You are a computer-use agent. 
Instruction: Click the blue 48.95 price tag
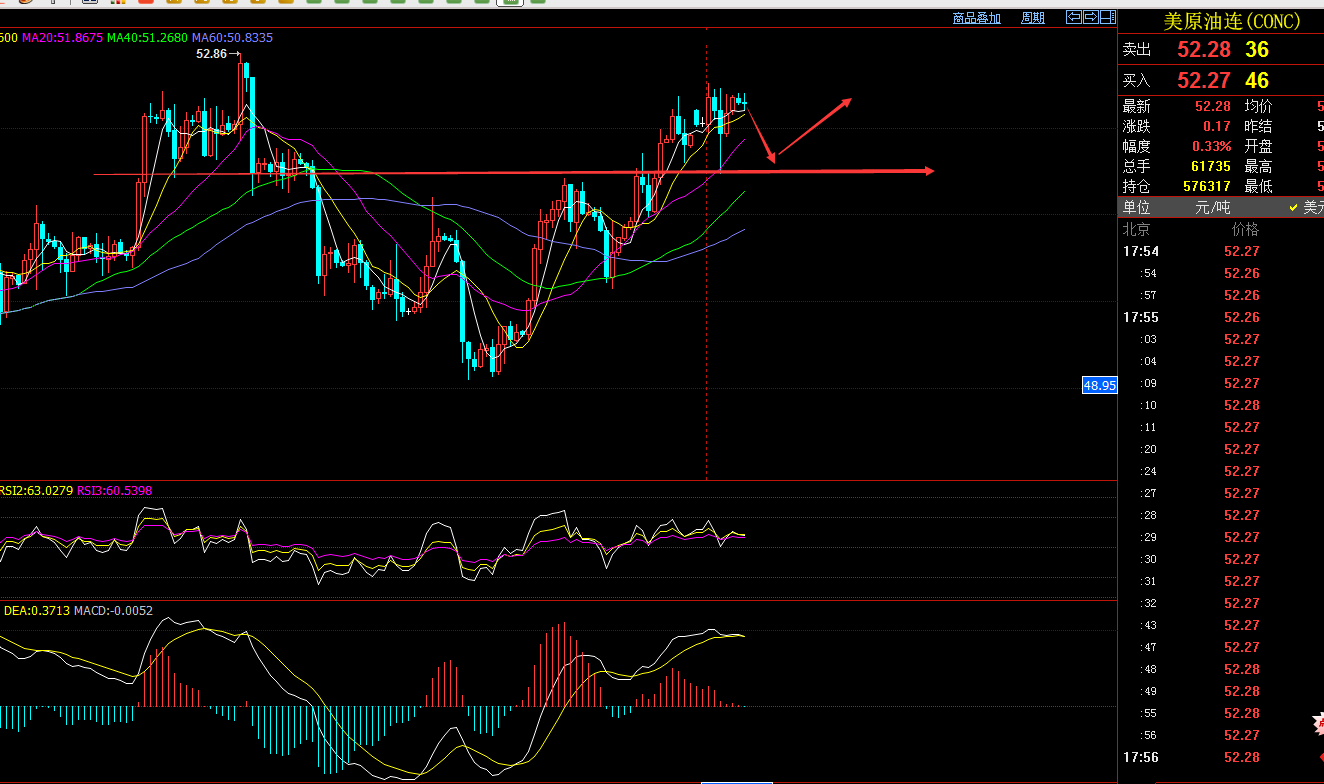tap(1099, 385)
